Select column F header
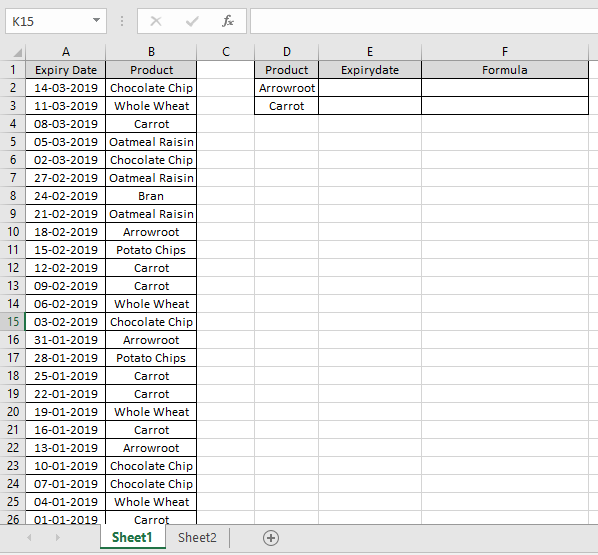Viewport: 598px width, 555px height. click(x=505, y=51)
